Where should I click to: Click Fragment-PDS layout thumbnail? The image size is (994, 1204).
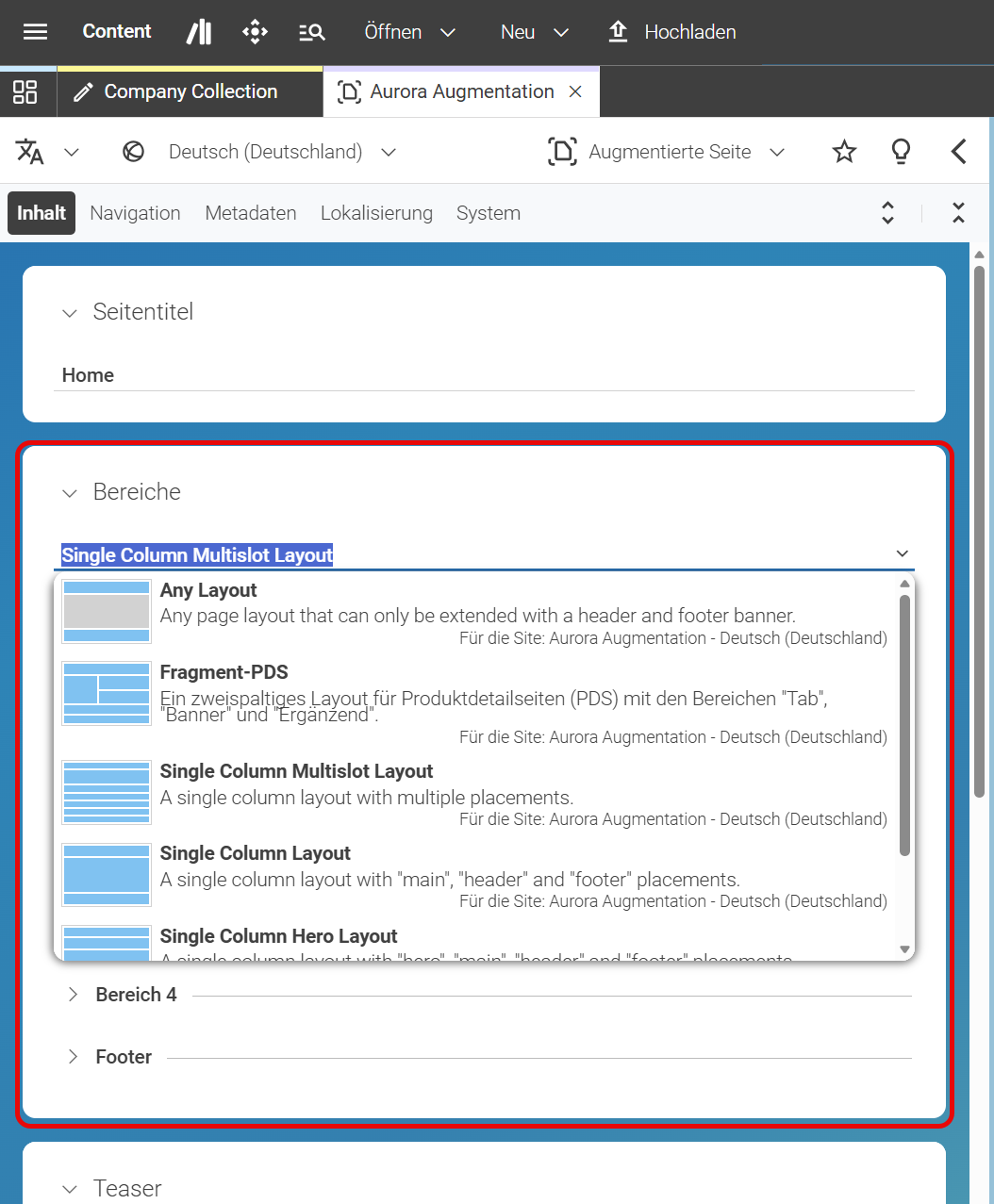point(107,693)
